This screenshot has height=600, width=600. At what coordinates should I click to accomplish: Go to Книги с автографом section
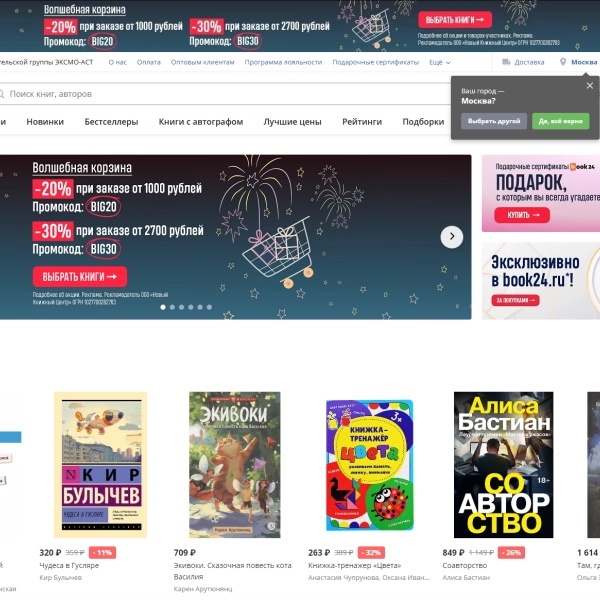point(201,122)
